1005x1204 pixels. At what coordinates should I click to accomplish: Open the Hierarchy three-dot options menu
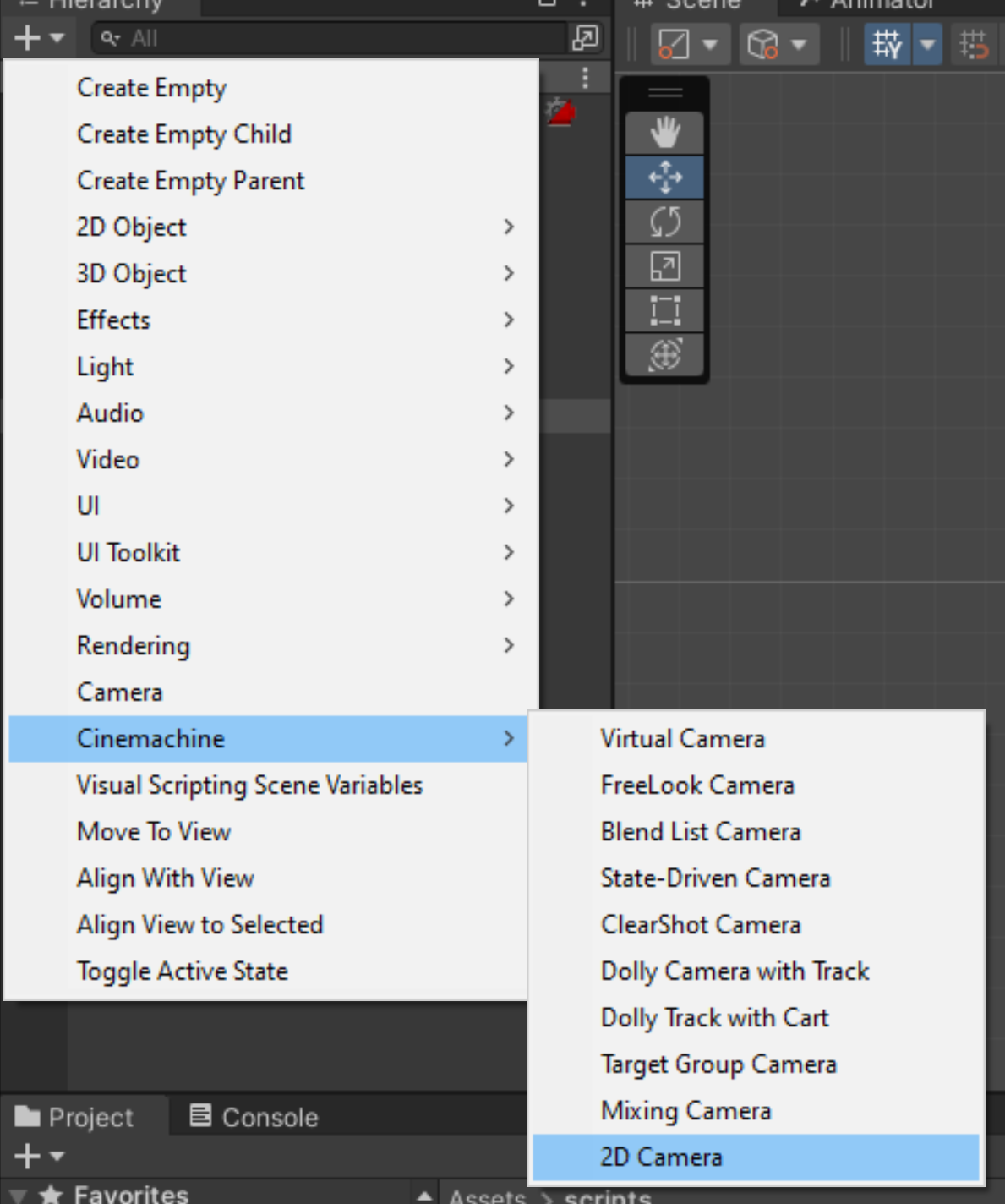pyautogui.click(x=585, y=78)
